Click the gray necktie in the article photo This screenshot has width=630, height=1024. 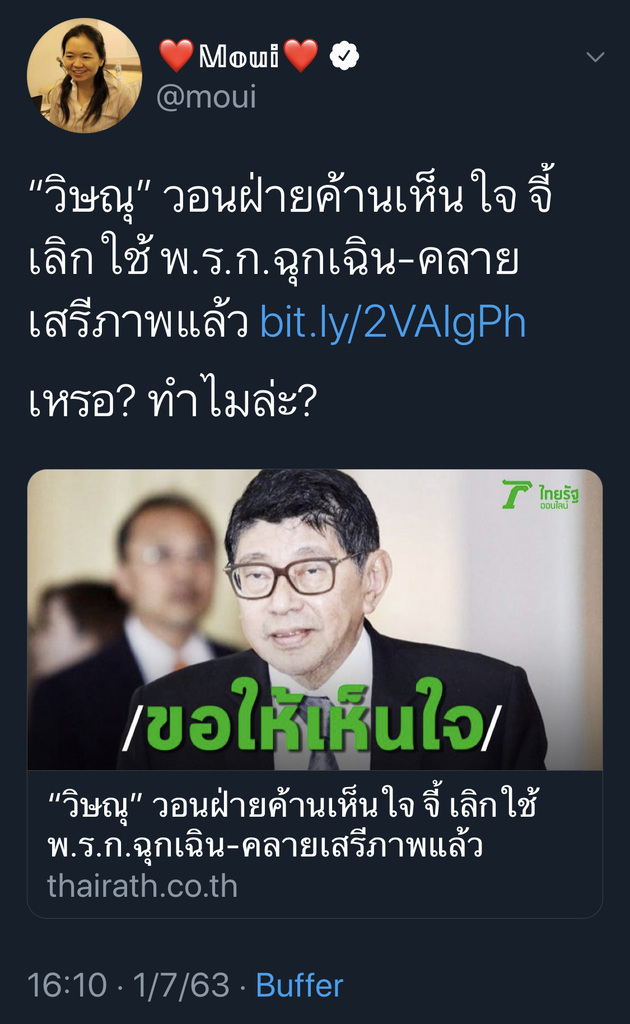pyautogui.click(x=321, y=731)
